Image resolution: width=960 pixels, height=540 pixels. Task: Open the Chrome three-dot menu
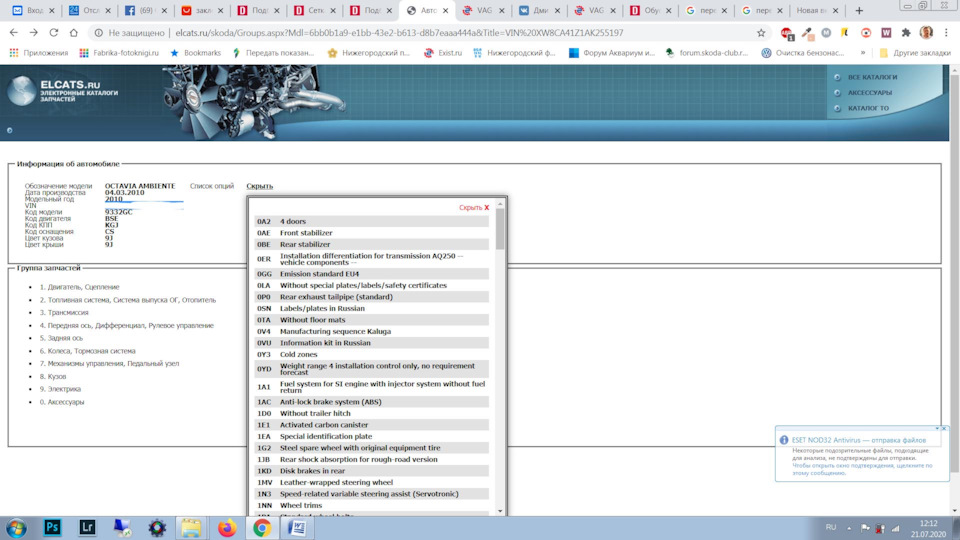click(x=946, y=32)
